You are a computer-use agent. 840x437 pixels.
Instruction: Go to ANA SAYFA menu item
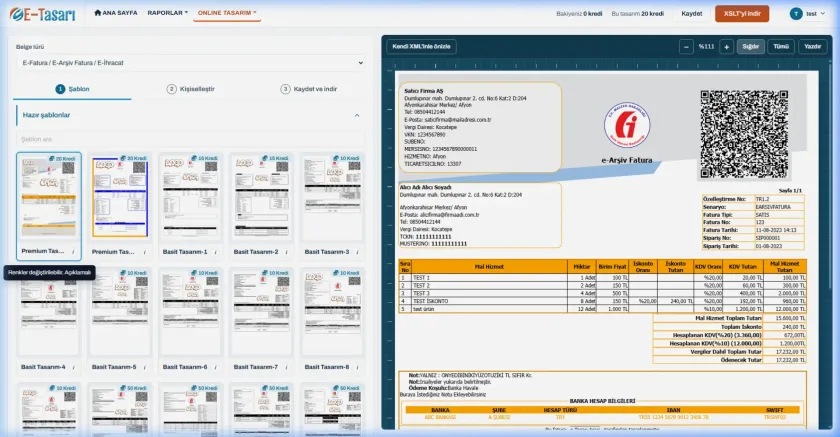[116, 12]
